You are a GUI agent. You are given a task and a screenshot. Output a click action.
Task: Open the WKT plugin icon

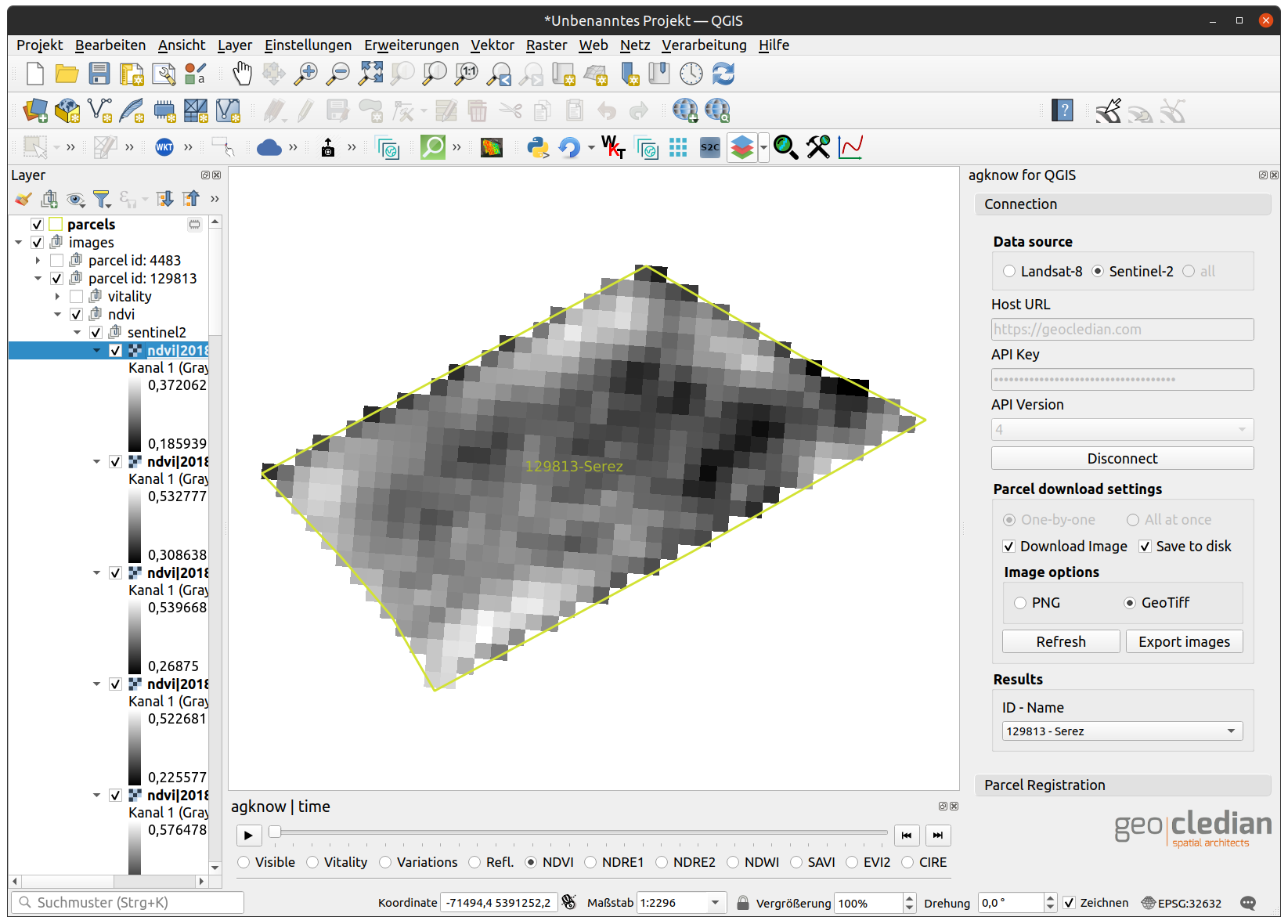pos(164,147)
